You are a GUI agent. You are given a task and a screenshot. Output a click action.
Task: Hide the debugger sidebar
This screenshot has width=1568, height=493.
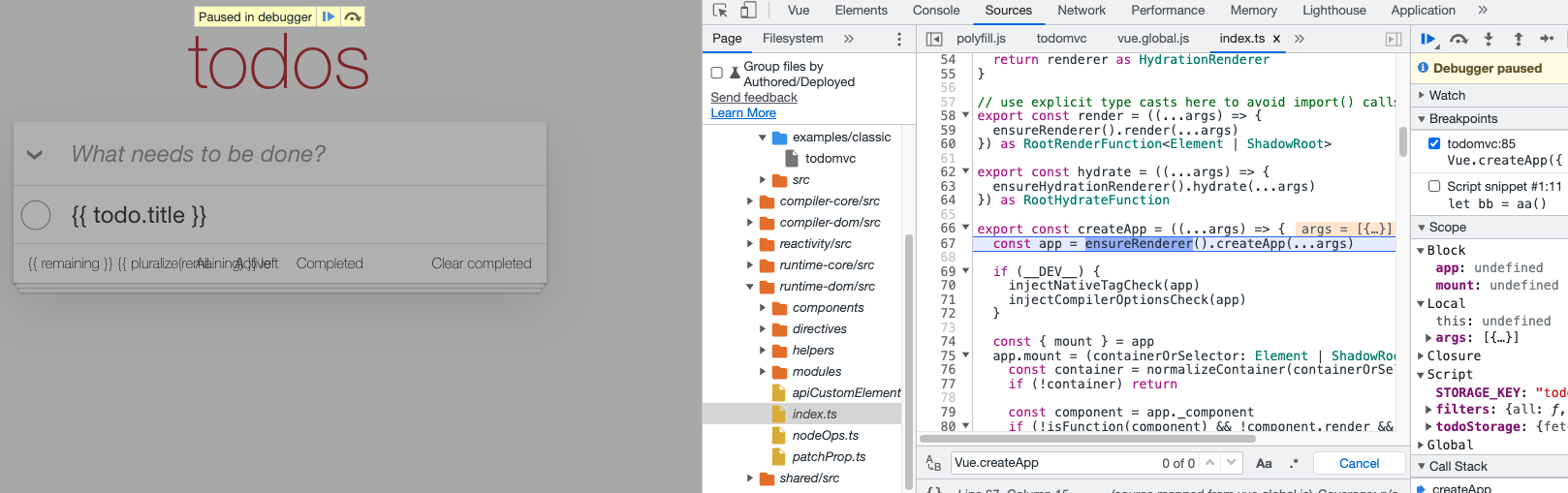tap(1393, 39)
